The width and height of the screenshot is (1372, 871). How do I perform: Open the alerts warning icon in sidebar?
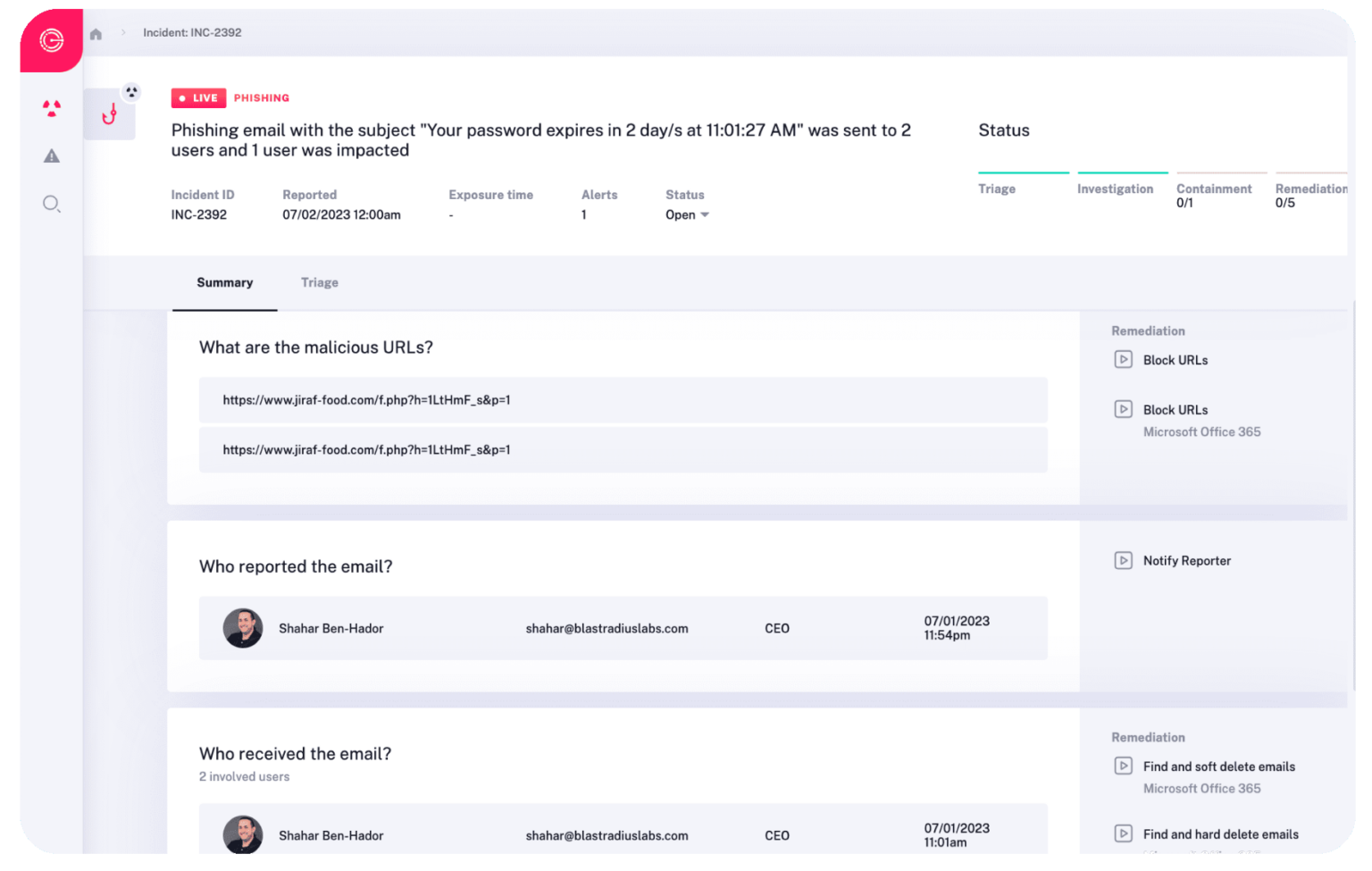51,155
